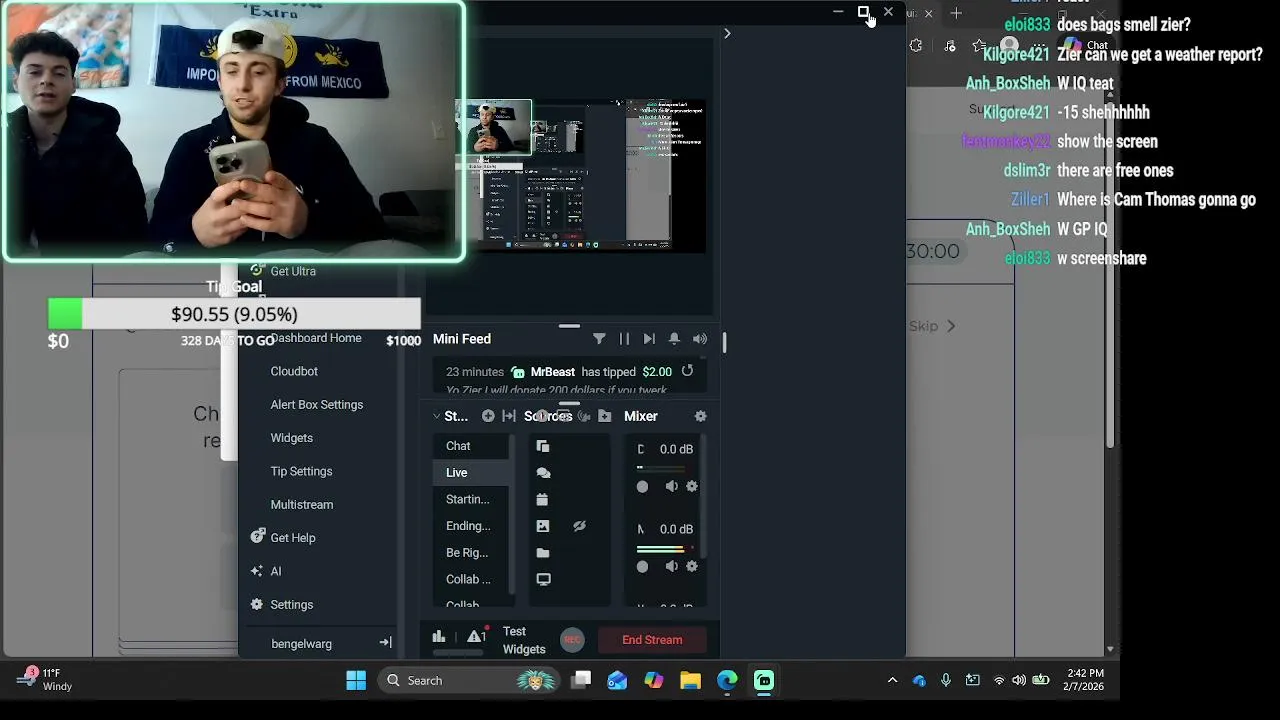Open a new tab in Edge browser
Viewport: 1280px width, 720px height.
coord(956,13)
